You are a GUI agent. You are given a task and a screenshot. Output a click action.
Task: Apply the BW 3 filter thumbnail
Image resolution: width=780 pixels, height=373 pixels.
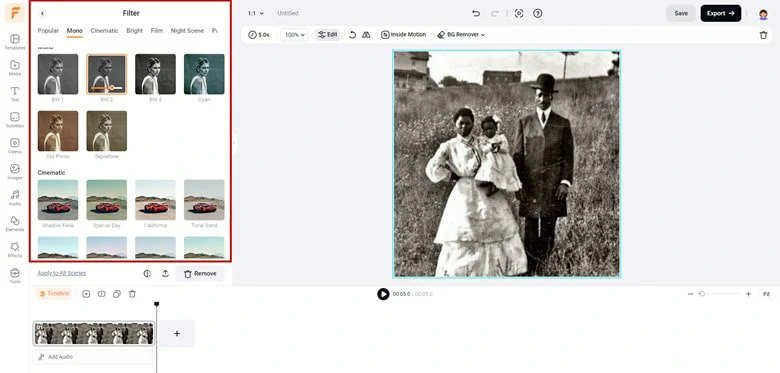pyautogui.click(x=155, y=74)
